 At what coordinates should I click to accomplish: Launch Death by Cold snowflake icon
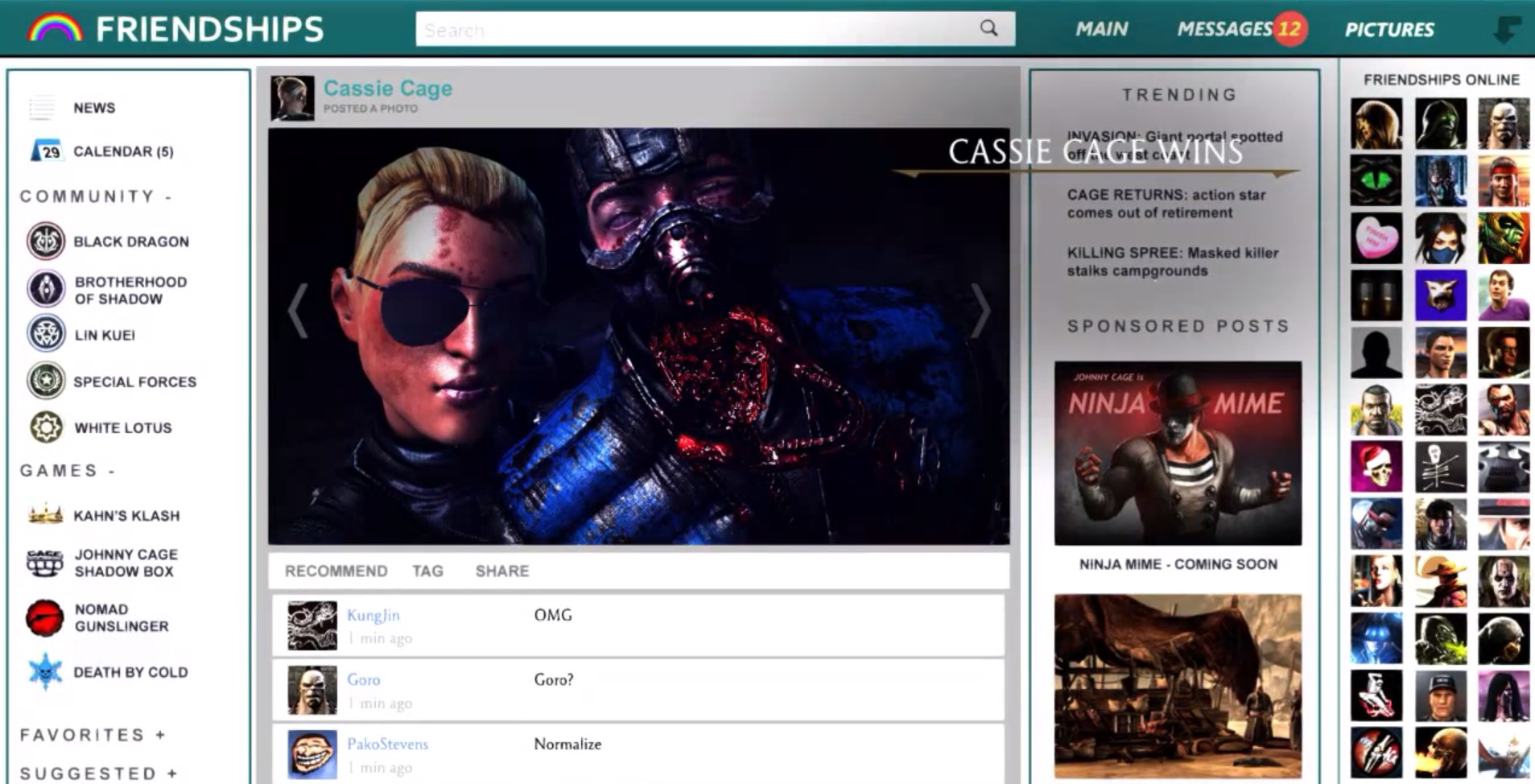[45, 671]
